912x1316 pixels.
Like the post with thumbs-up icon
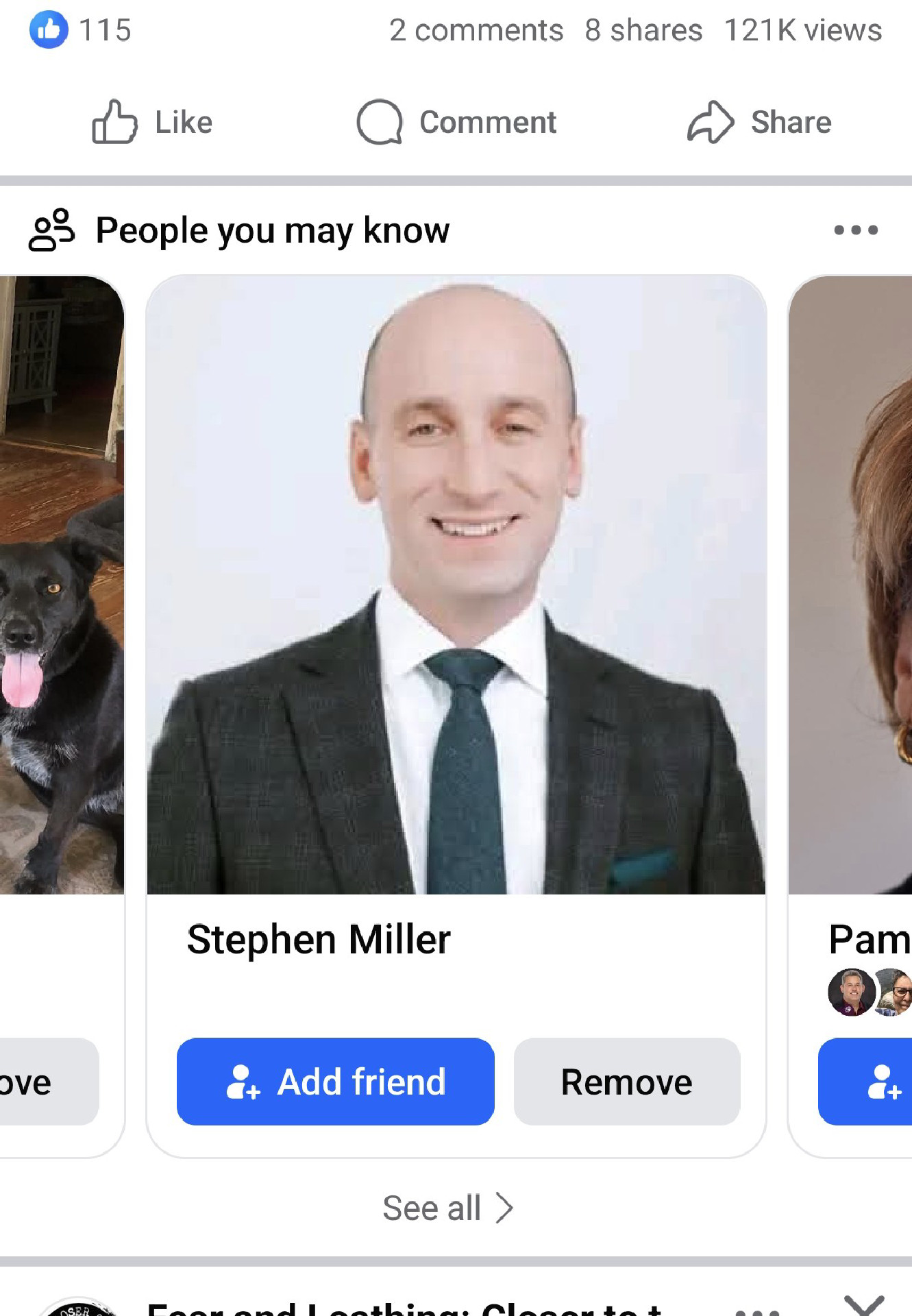point(152,122)
